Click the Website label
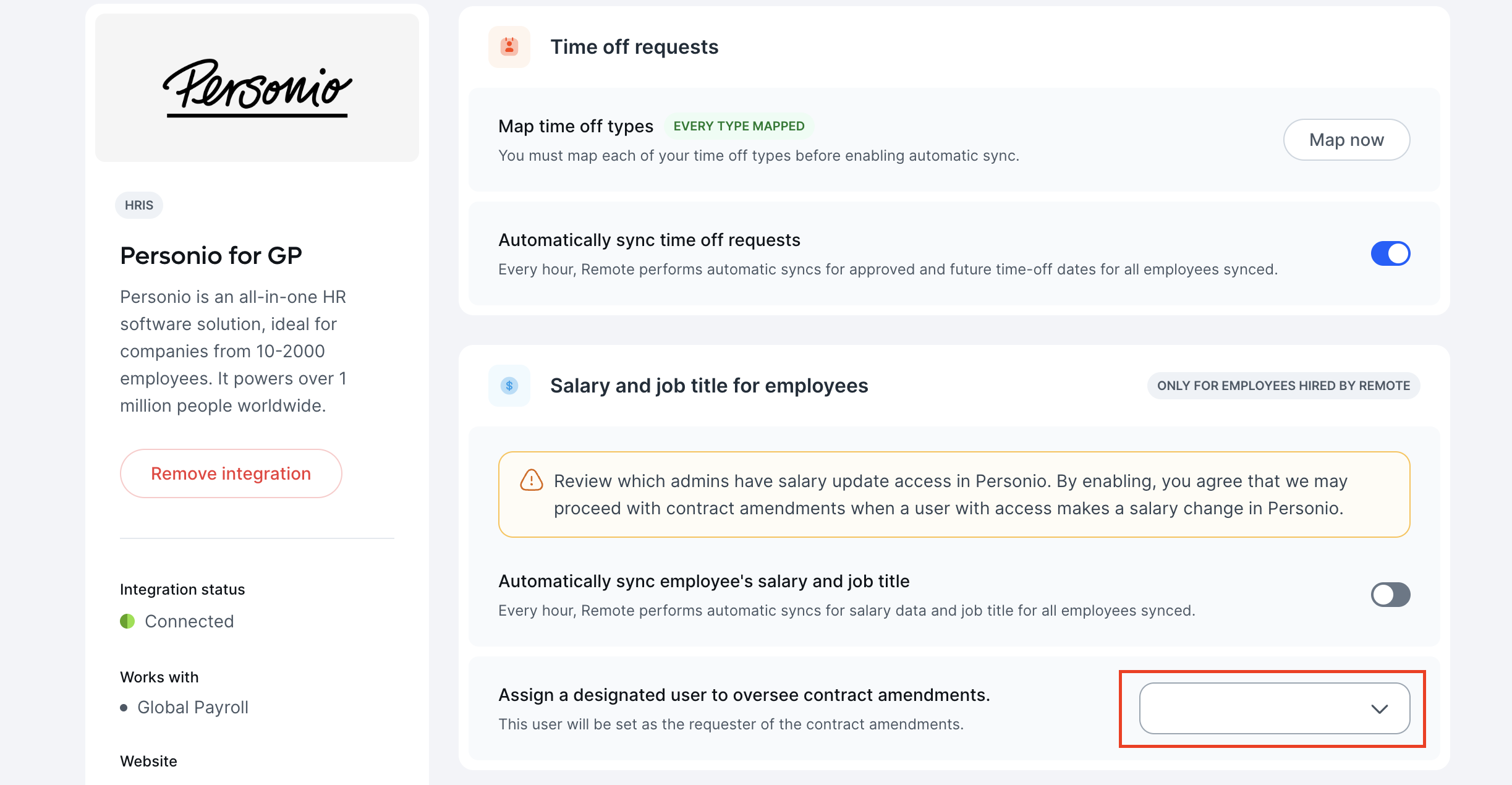Viewport: 1512px width, 785px height. [148, 762]
